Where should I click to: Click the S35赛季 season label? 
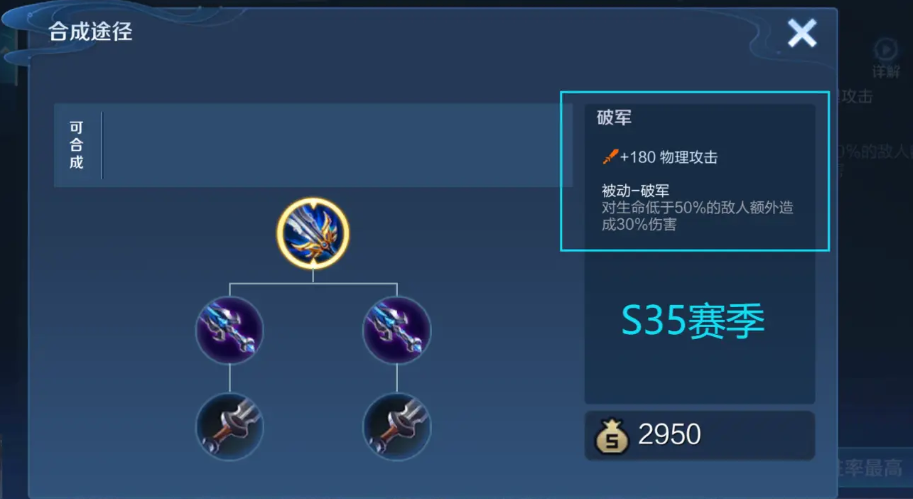pyautogui.click(x=692, y=321)
